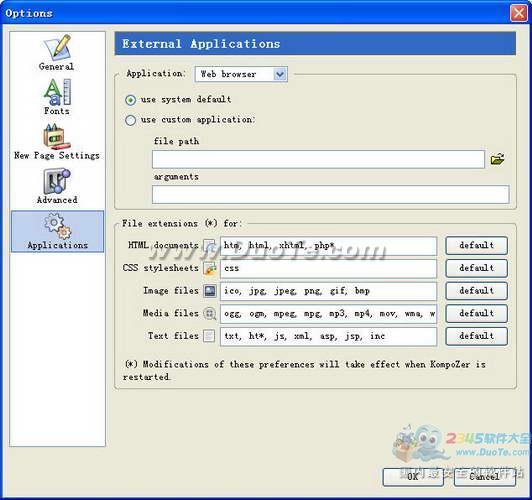Choose the Applications gears icon
Image resolution: width=532 pixels, height=500 pixels.
click(x=57, y=226)
